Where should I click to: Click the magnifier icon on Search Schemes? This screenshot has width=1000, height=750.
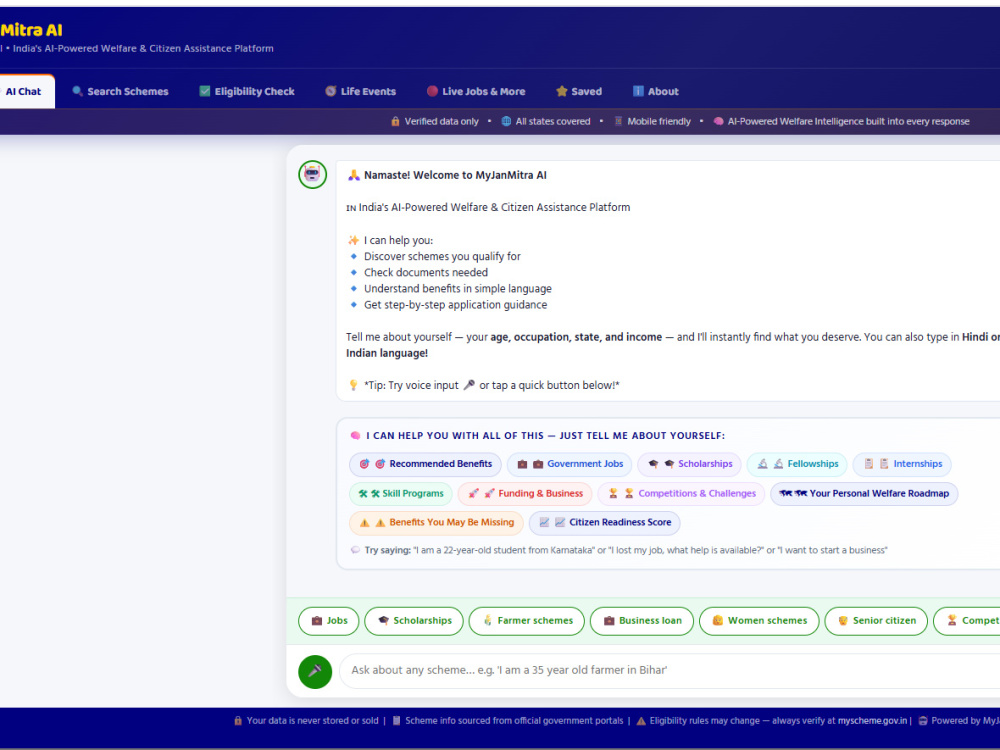[x=78, y=91]
